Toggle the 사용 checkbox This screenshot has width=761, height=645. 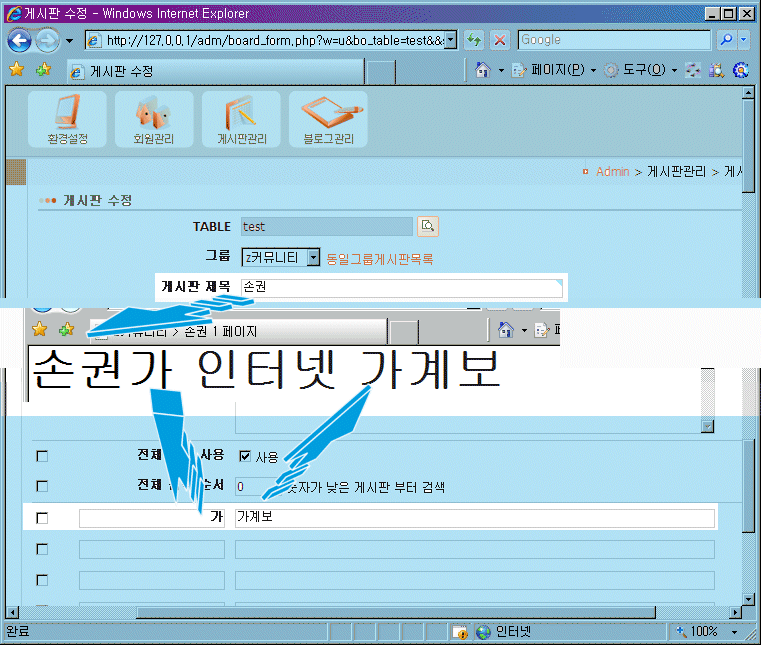coord(245,456)
